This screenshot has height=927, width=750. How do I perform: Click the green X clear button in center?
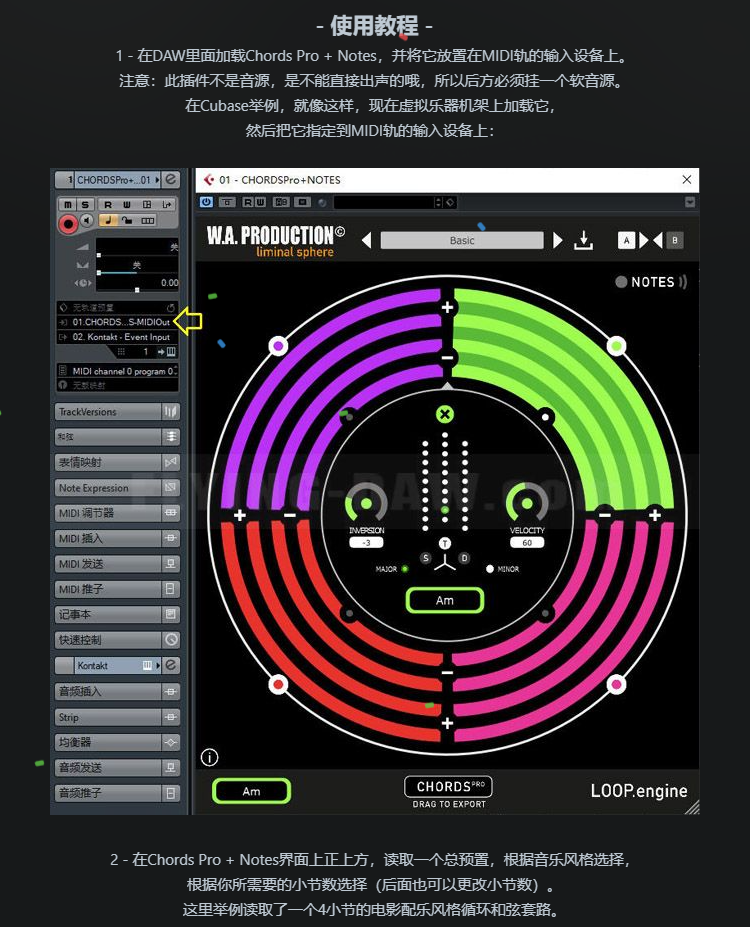445,414
